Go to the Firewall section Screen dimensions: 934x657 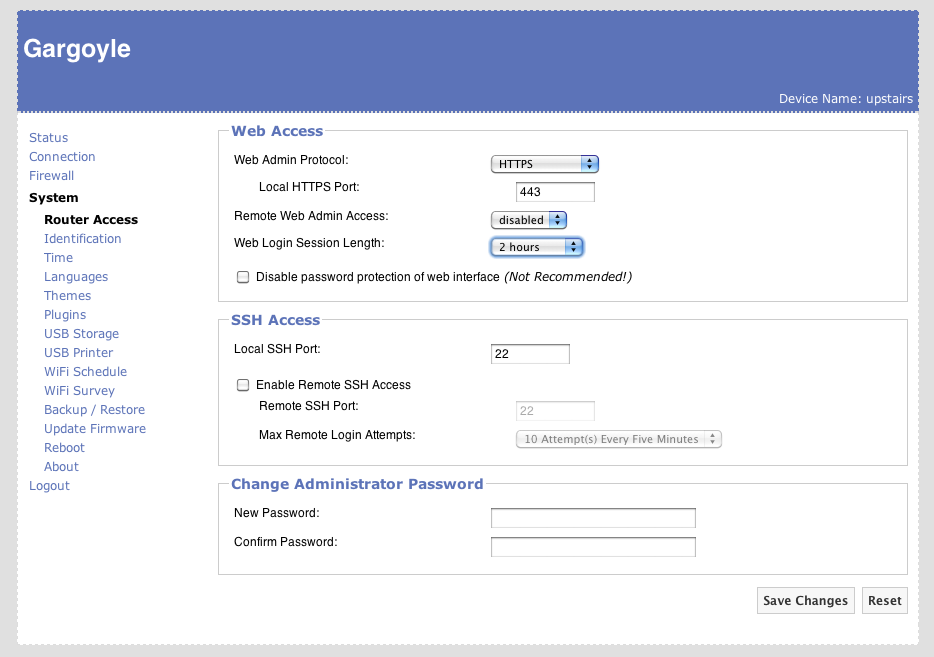coord(51,176)
